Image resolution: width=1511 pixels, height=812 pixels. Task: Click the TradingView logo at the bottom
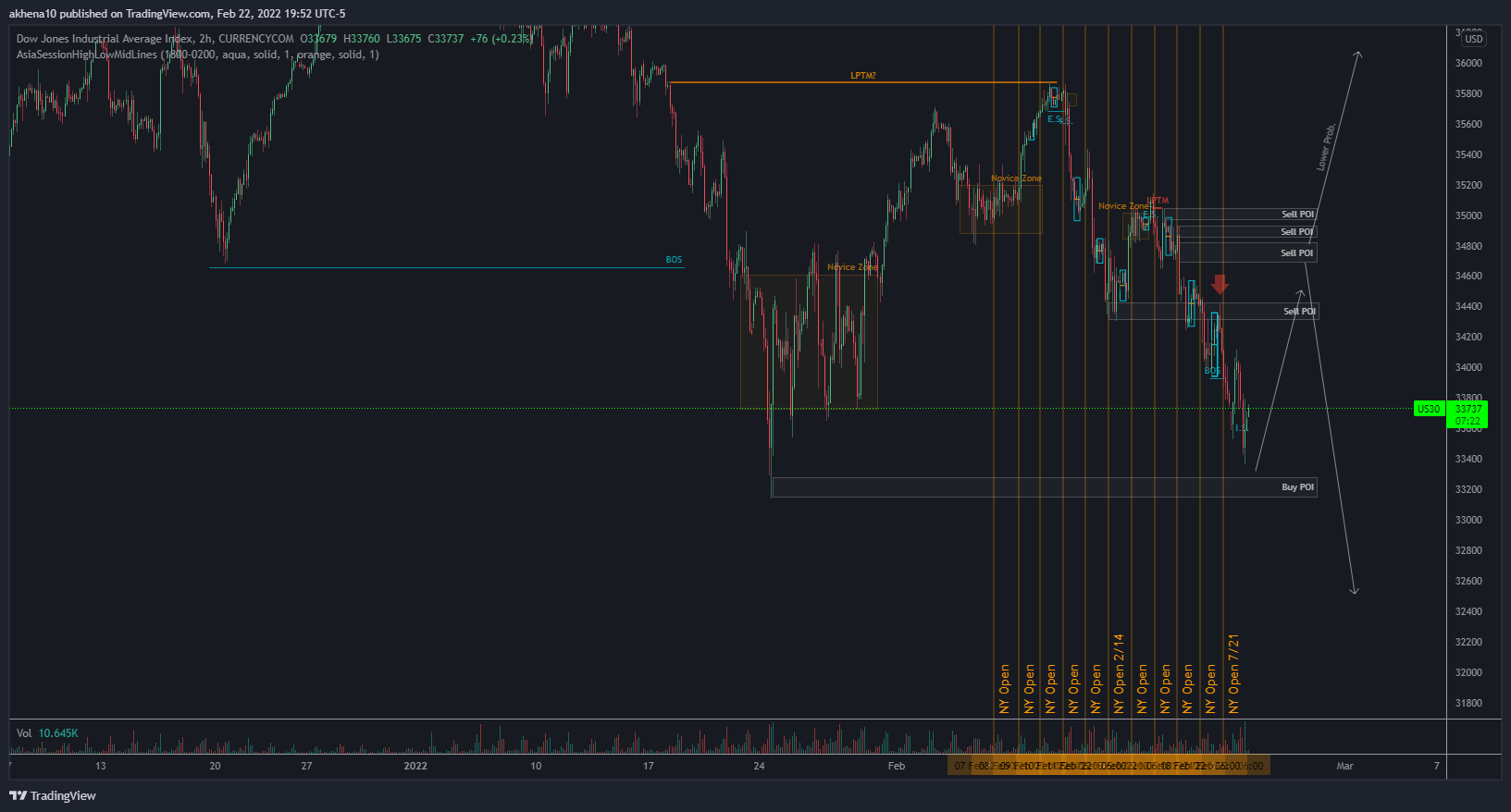click(x=53, y=795)
